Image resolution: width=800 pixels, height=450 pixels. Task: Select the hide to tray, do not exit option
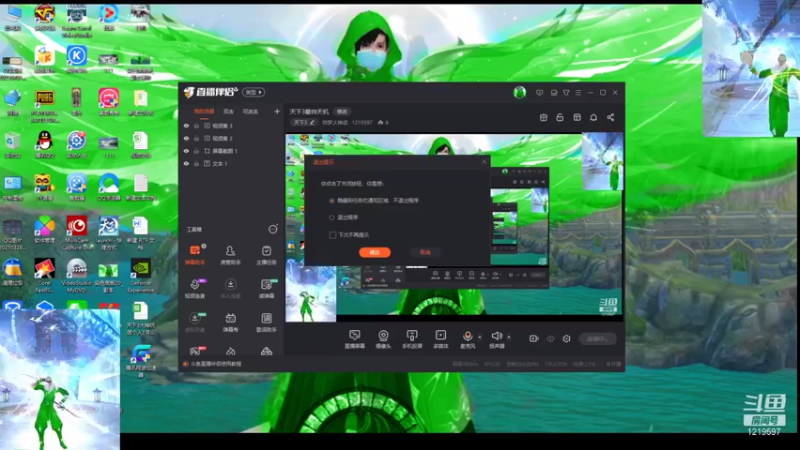pyautogui.click(x=332, y=201)
